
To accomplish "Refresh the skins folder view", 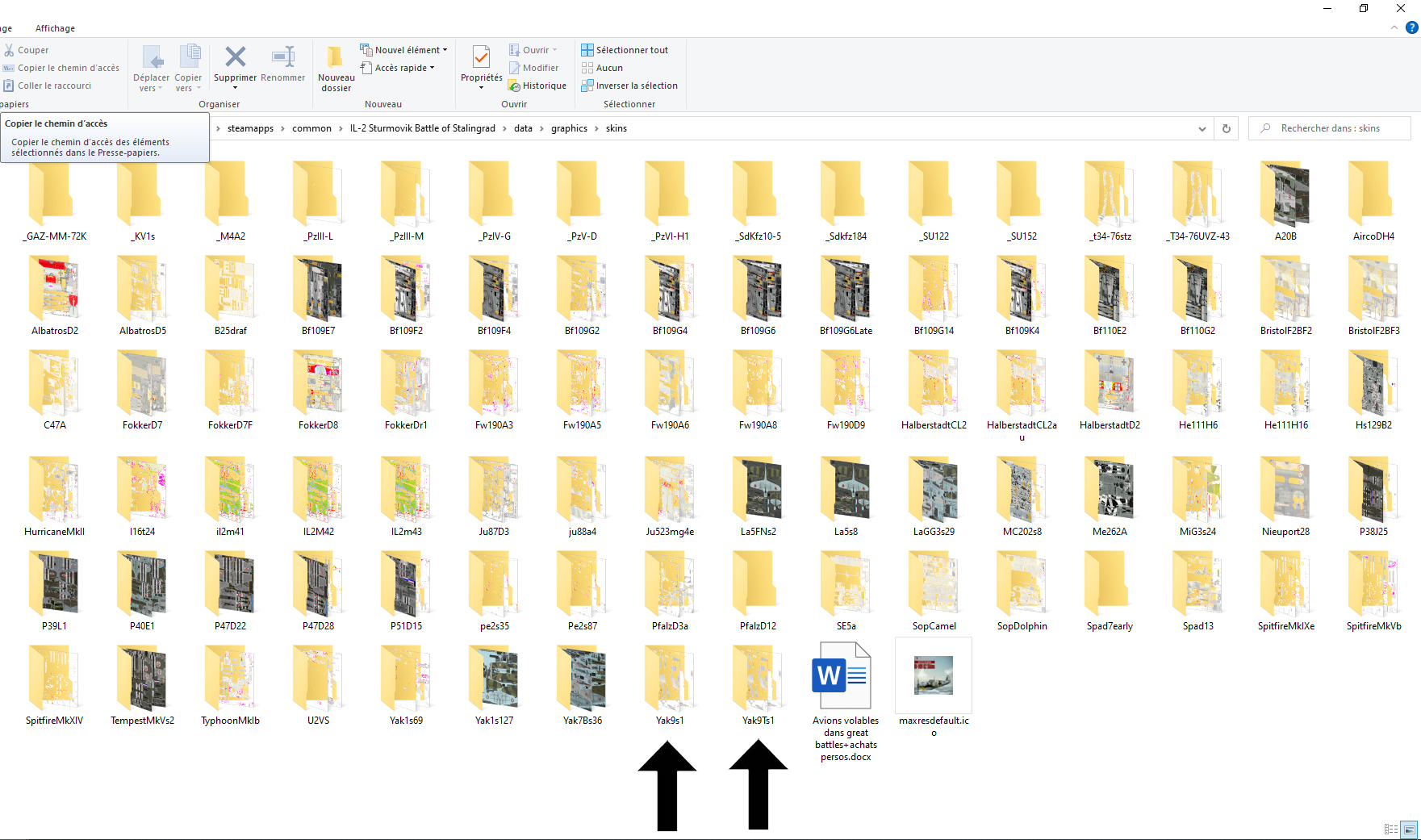I will (x=1227, y=128).
